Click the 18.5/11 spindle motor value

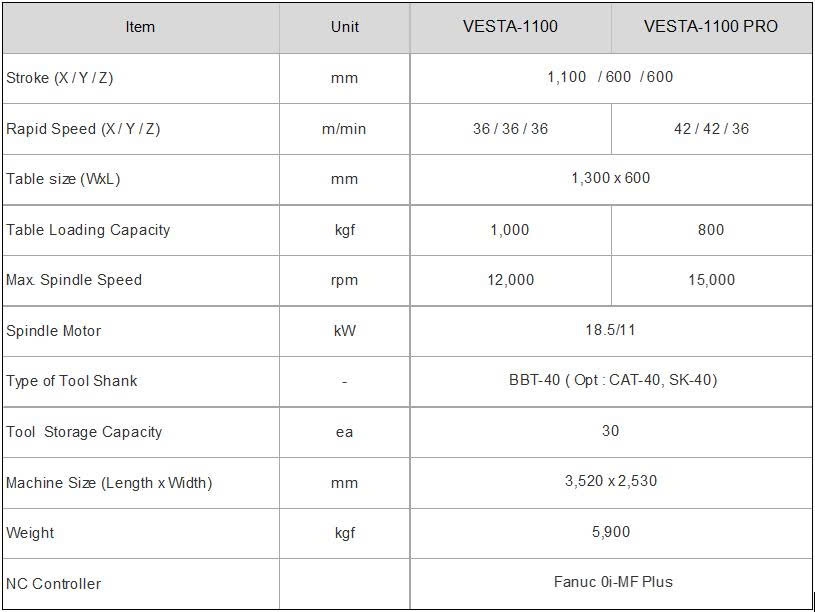tap(610, 330)
